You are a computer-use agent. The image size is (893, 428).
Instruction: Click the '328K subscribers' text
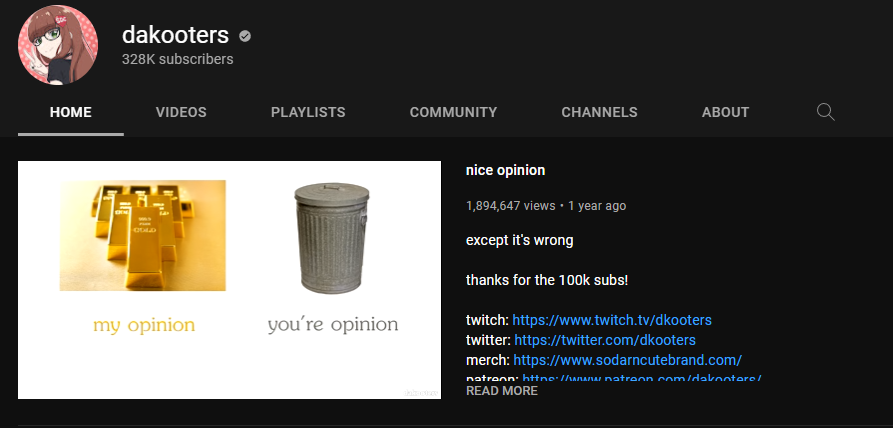tap(178, 59)
